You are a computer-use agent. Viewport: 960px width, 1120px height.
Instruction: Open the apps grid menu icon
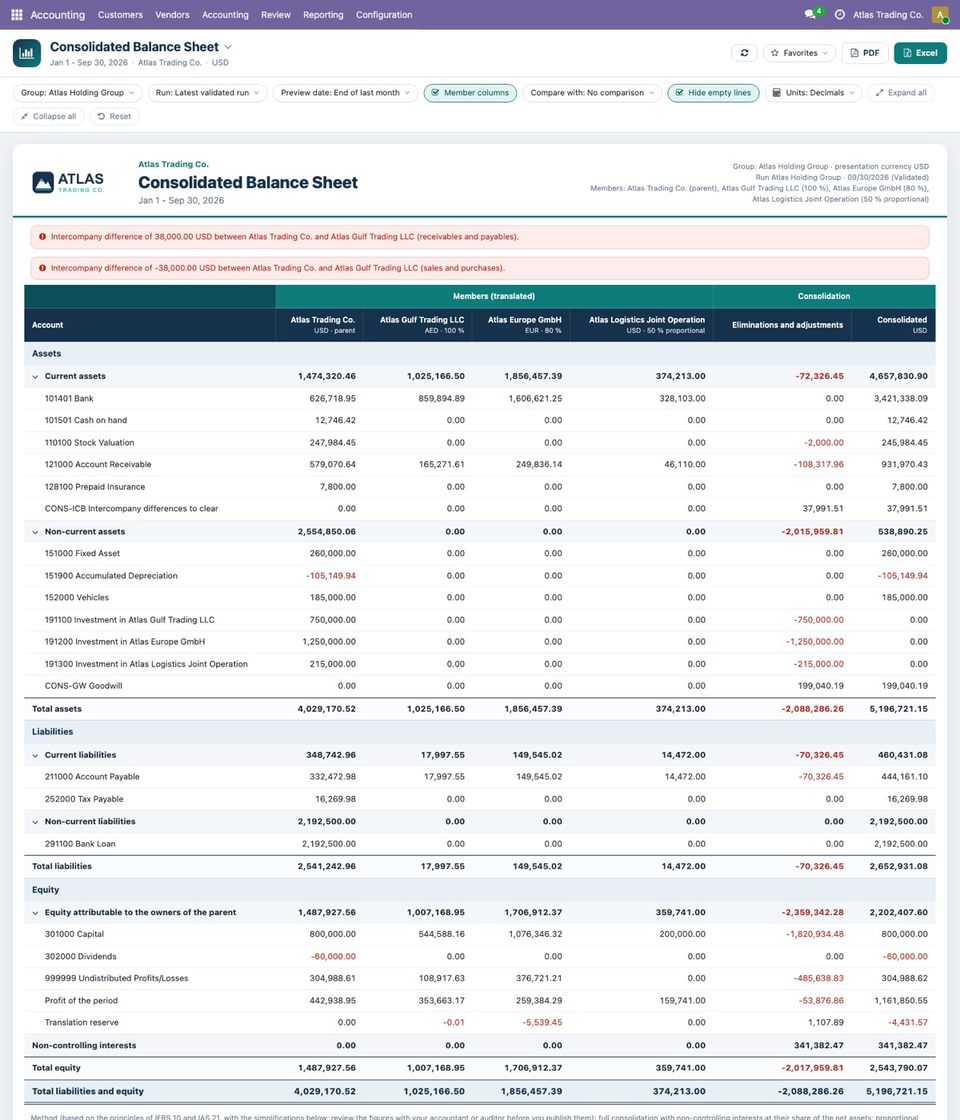tap(16, 14)
